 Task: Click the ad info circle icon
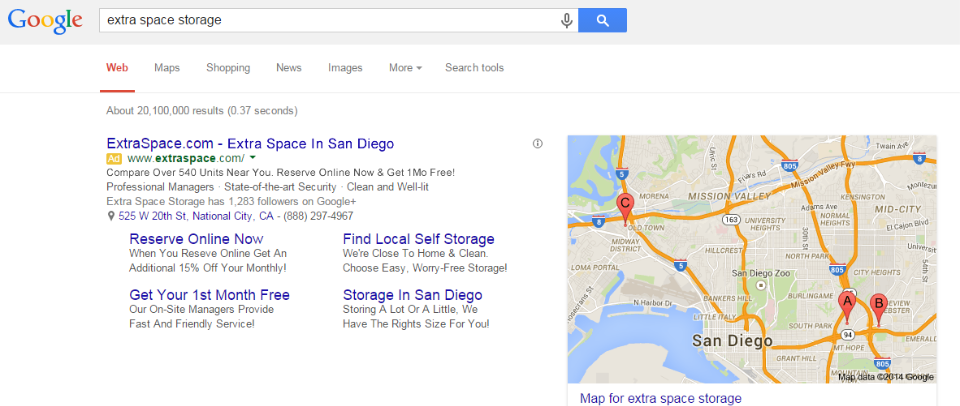538,144
